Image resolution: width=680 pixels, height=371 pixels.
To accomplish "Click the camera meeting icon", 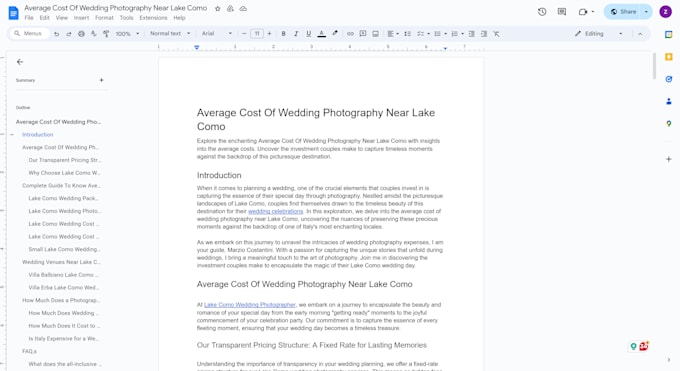I will click(583, 12).
